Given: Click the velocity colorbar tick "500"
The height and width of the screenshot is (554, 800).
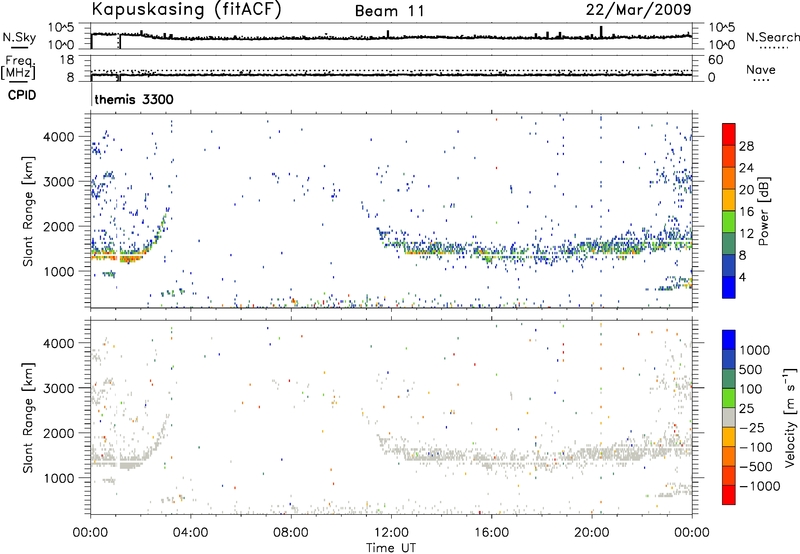Looking at the screenshot, I should click(x=751, y=369).
